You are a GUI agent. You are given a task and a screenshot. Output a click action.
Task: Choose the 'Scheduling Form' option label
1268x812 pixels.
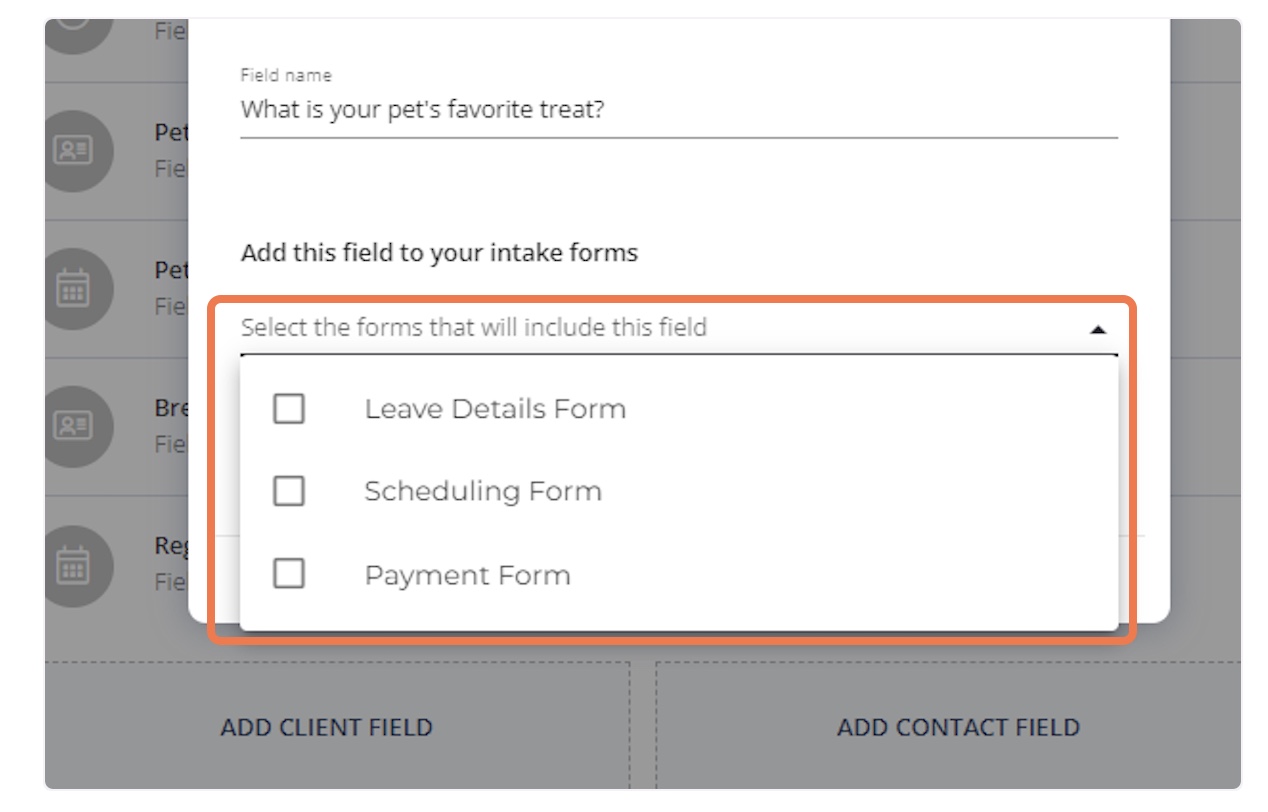pyautogui.click(x=483, y=492)
